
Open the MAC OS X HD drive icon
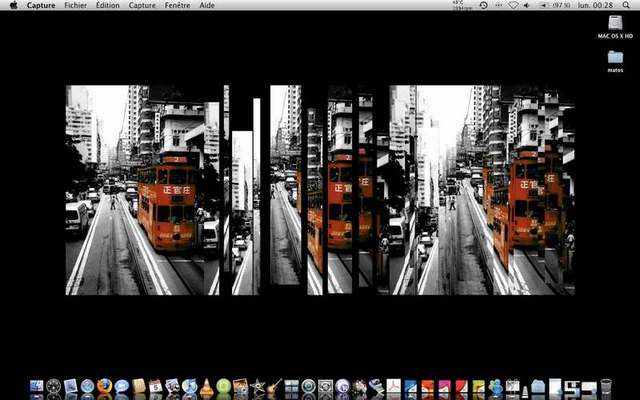615,27
